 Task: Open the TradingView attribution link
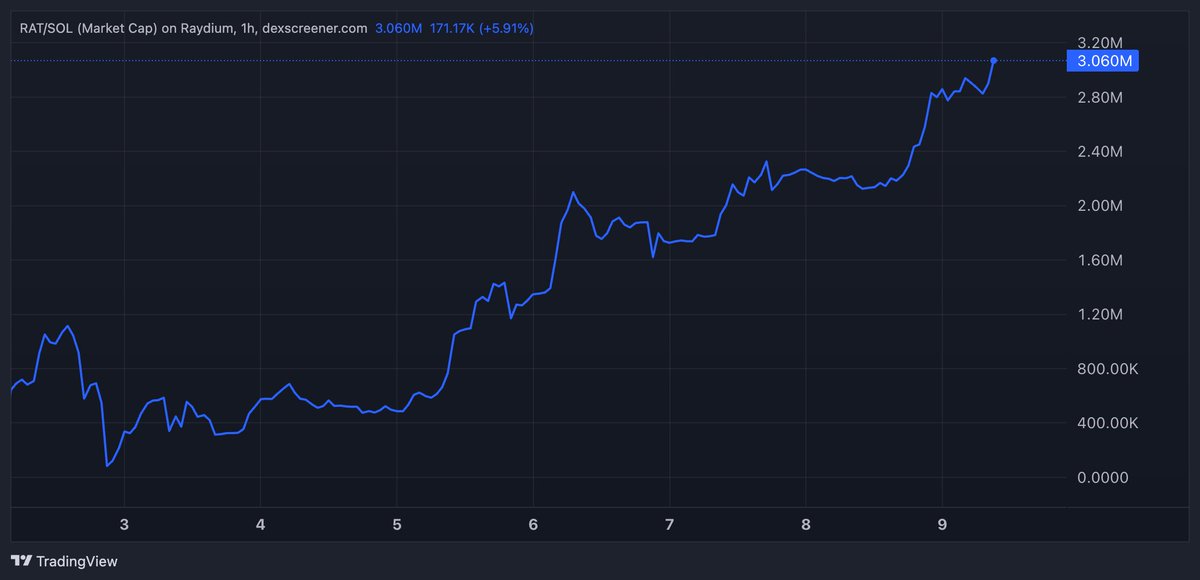tap(64, 561)
